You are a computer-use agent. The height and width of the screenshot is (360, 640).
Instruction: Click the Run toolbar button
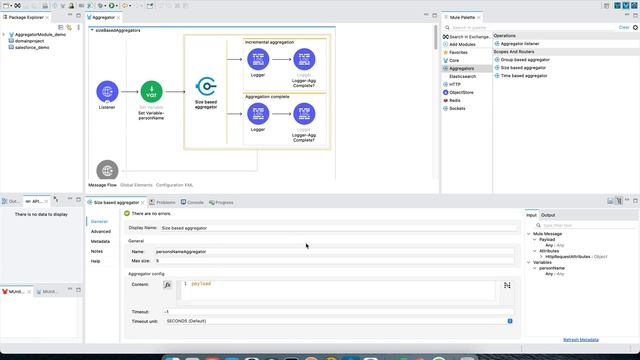pos(111,6)
